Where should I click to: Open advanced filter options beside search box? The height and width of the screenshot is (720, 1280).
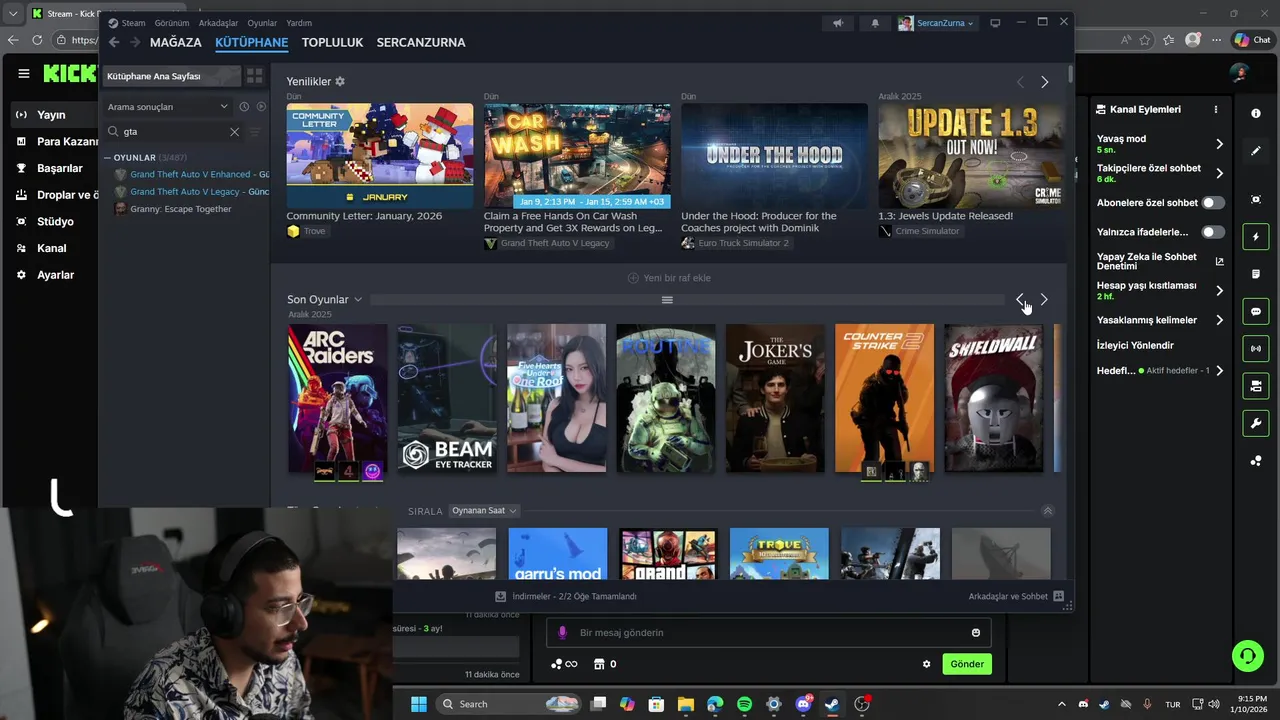[254, 131]
